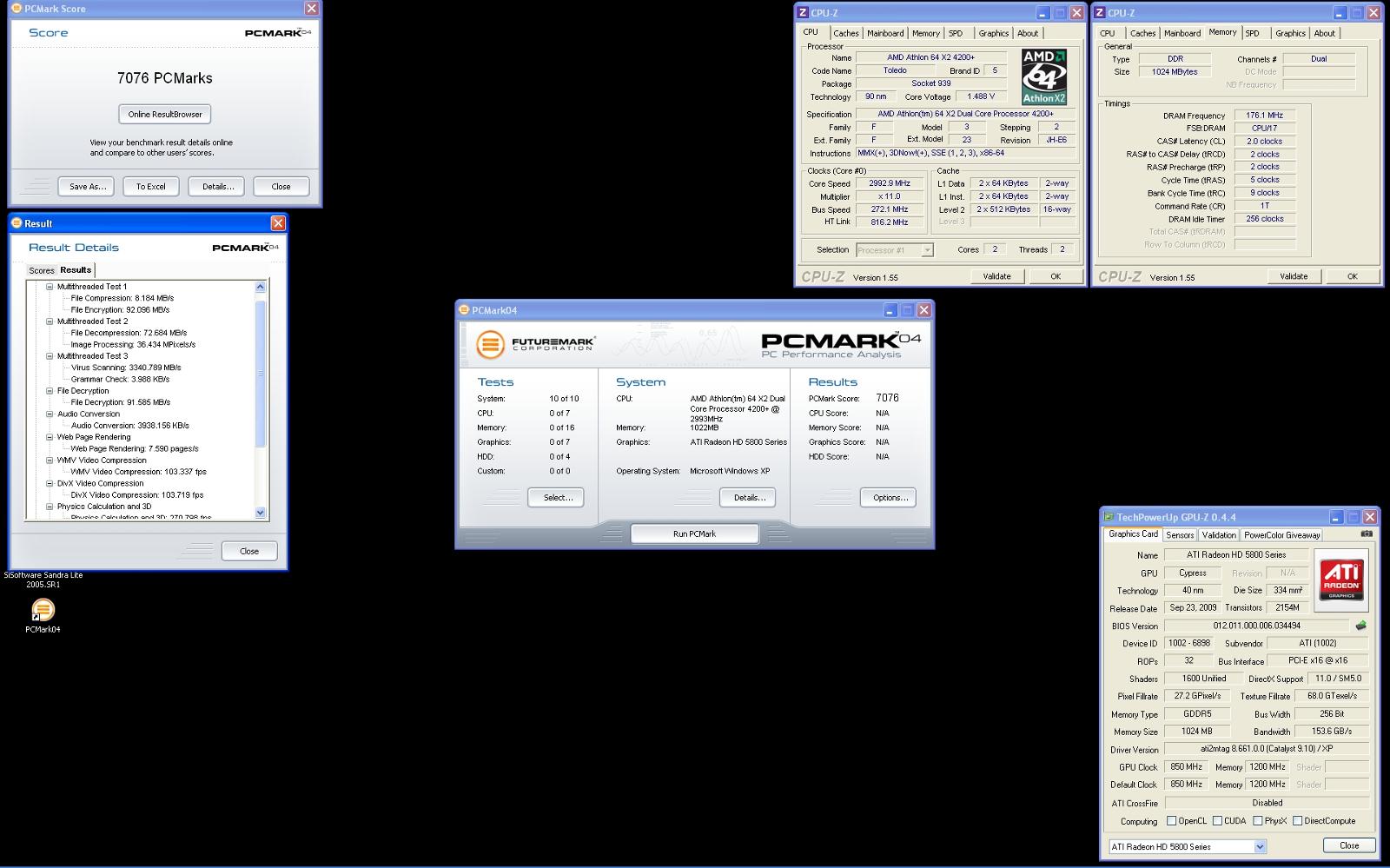
Task: Click the CPU-Z CPU window title bar icon
Action: pos(803,13)
